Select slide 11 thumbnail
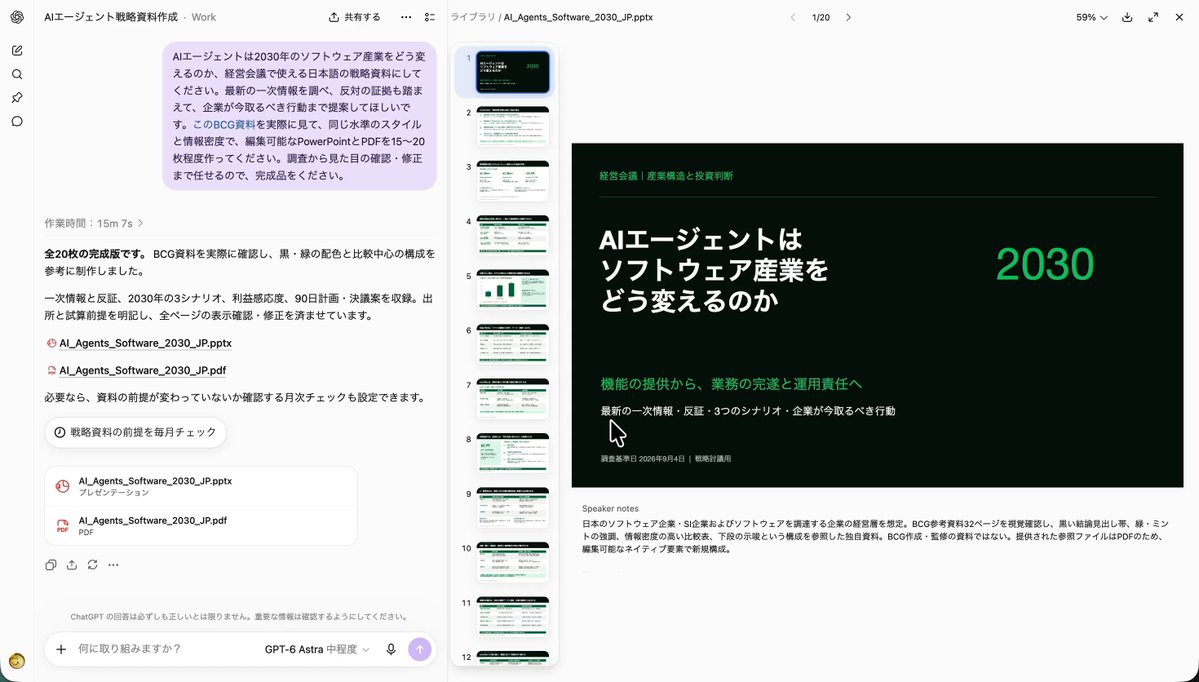This screenshot has width=1199, height=682. click(x=512, y=617)
